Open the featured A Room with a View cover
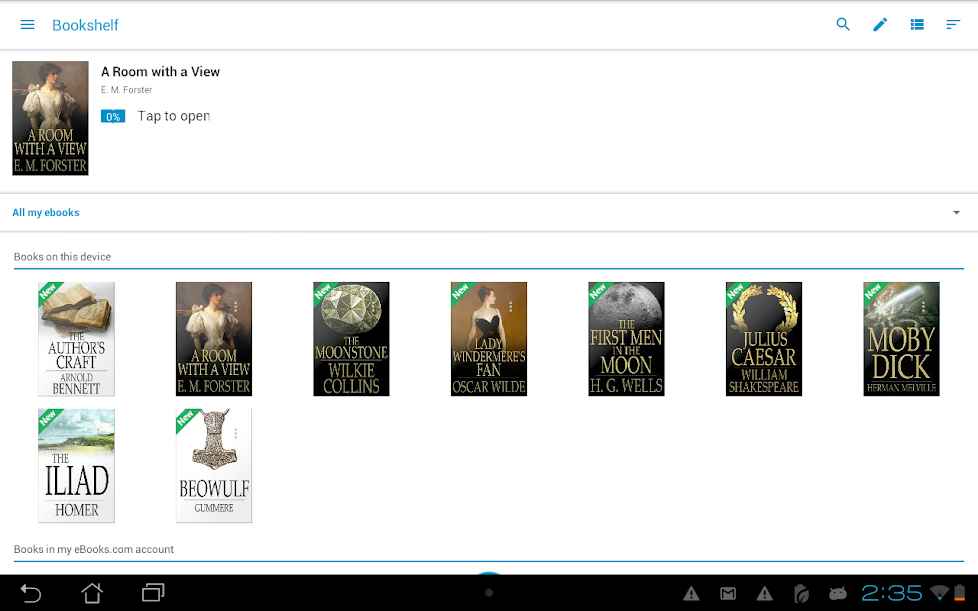The width and height of the screenshot is (978, 611). [51, 118]
